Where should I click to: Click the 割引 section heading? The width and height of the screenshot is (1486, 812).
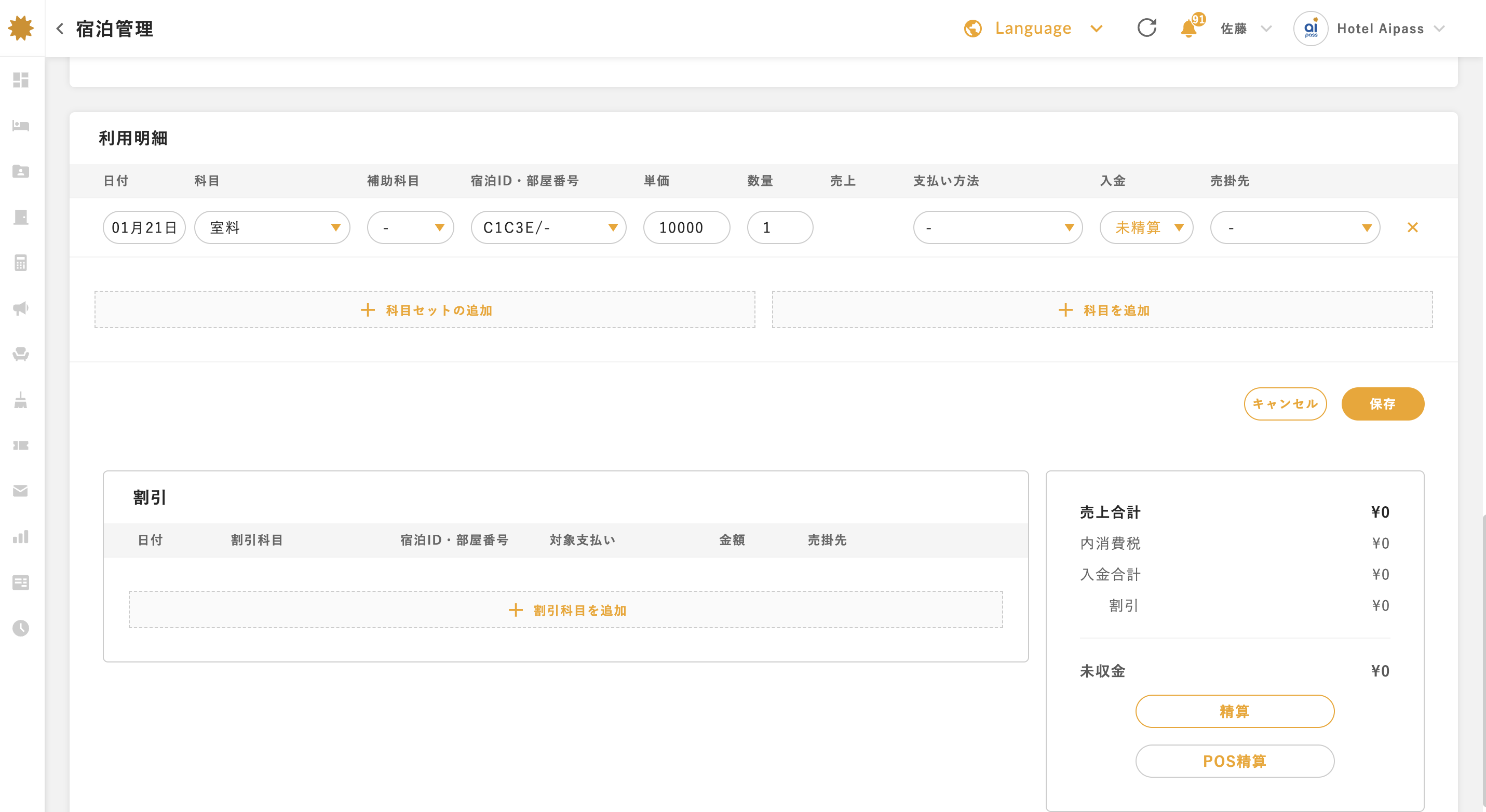[150, 497]
